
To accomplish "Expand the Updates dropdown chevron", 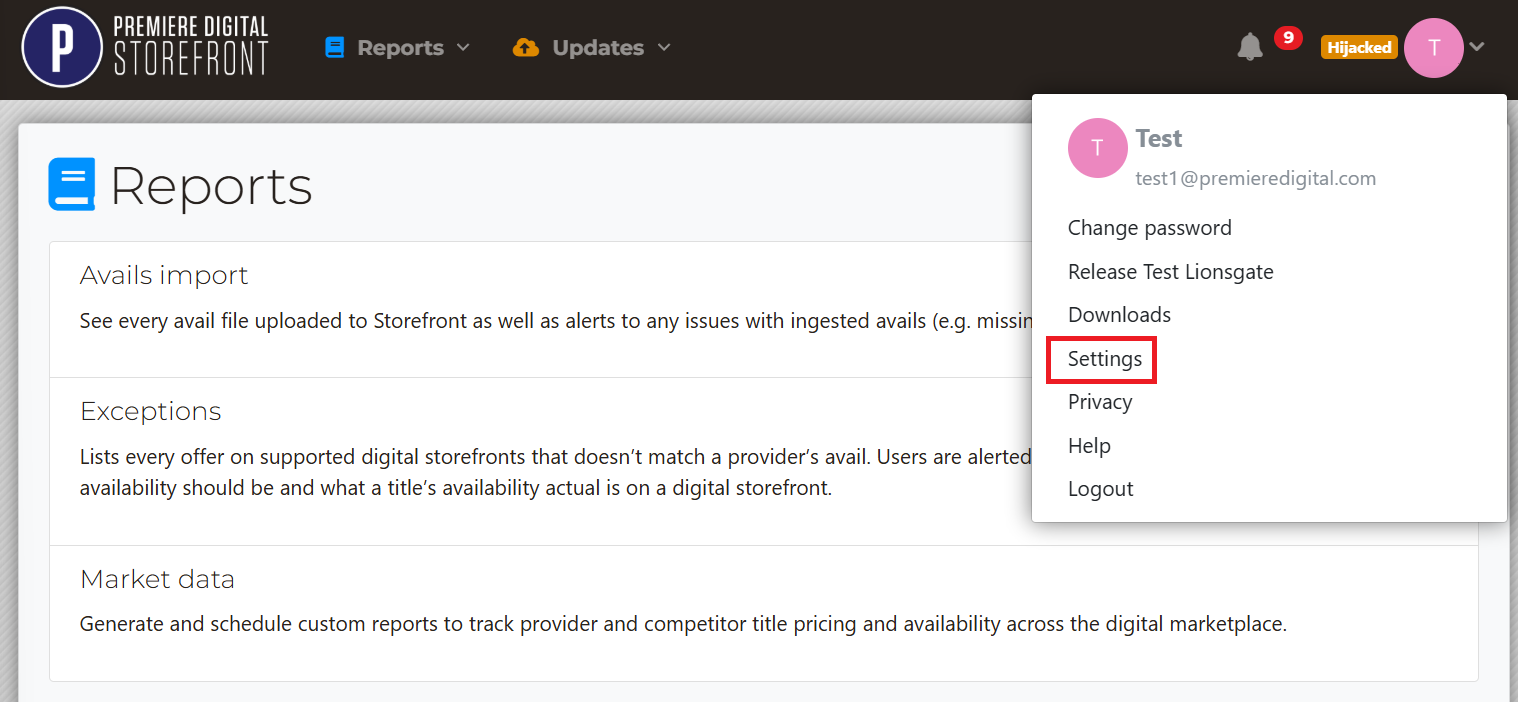I will tap(664, 47).
